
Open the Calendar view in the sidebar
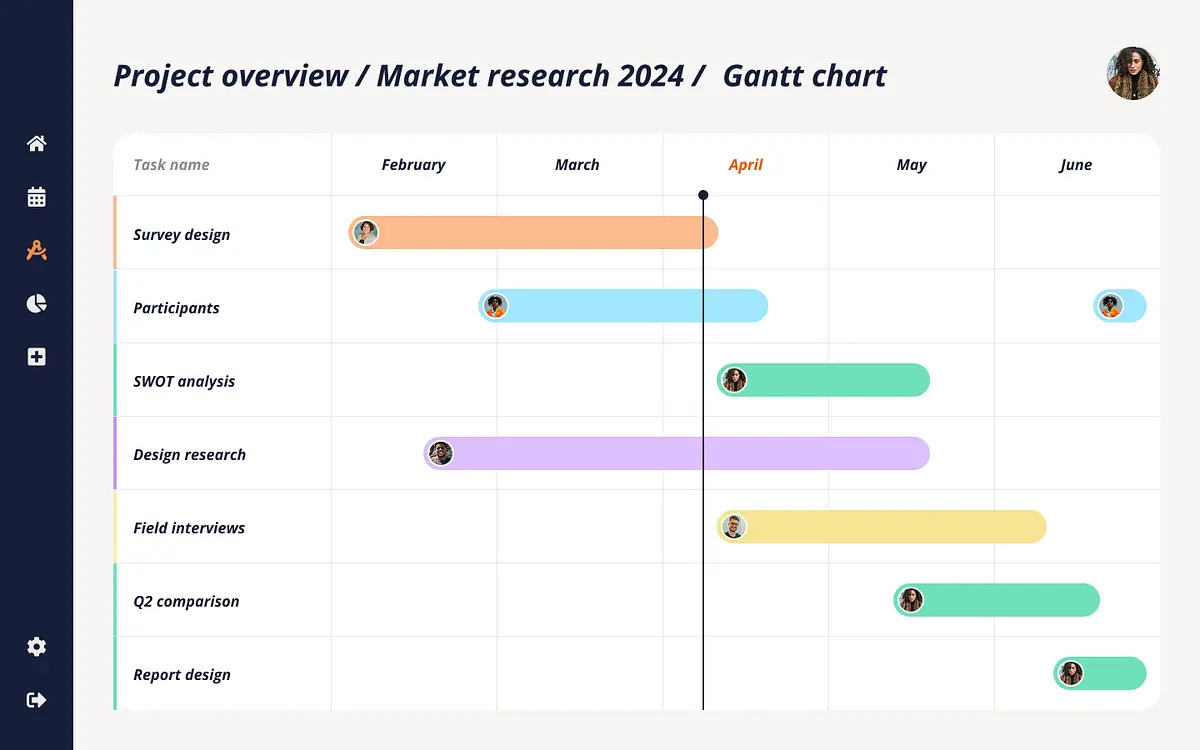(x=36, y=197)
